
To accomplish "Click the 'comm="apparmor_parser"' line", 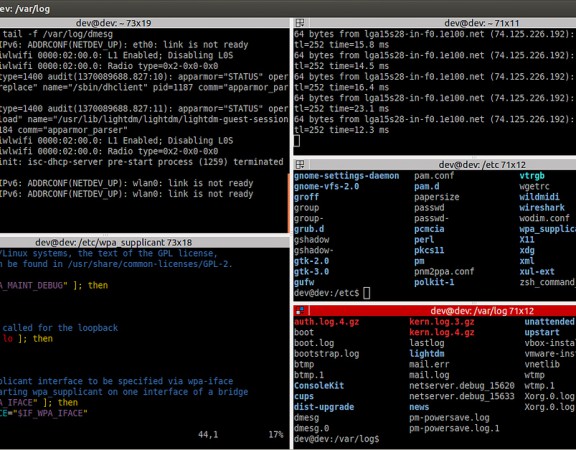I will click(64, 130).
